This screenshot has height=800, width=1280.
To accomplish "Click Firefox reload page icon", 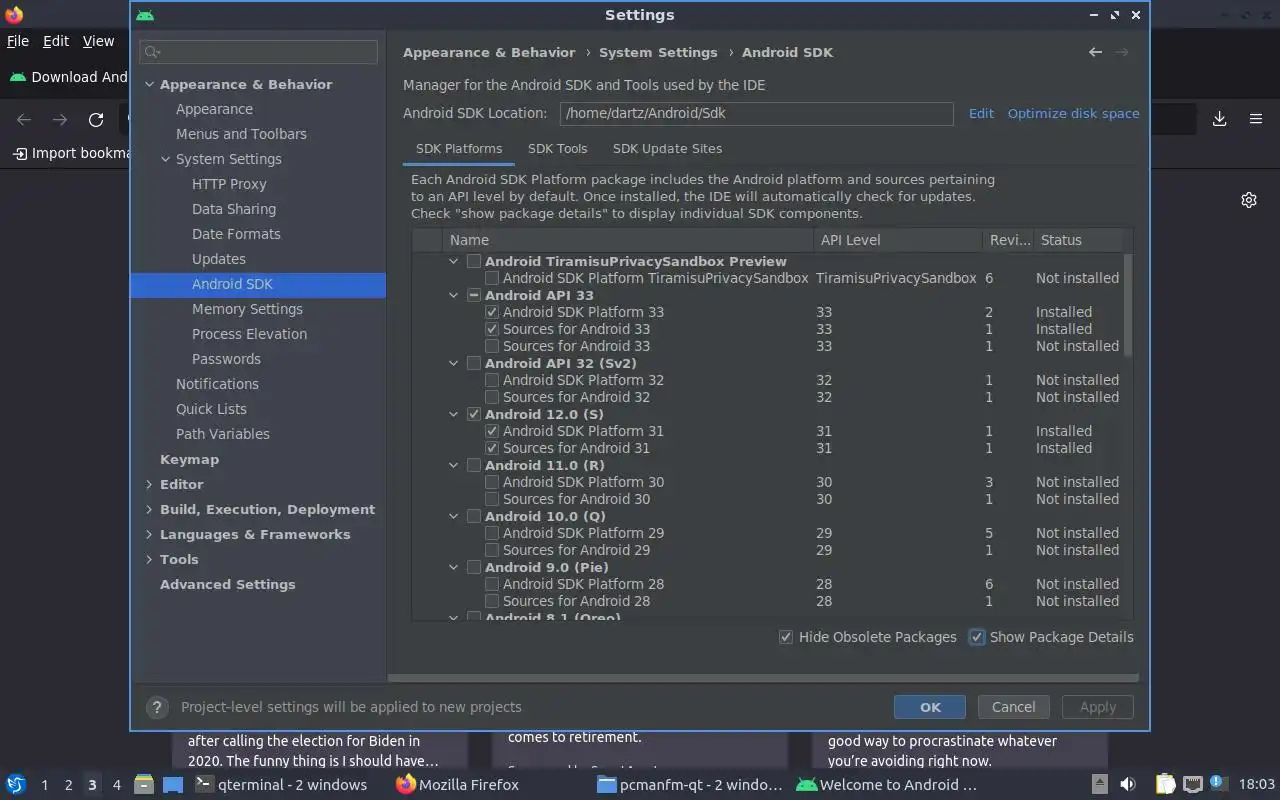I will [x=96, y=120].
